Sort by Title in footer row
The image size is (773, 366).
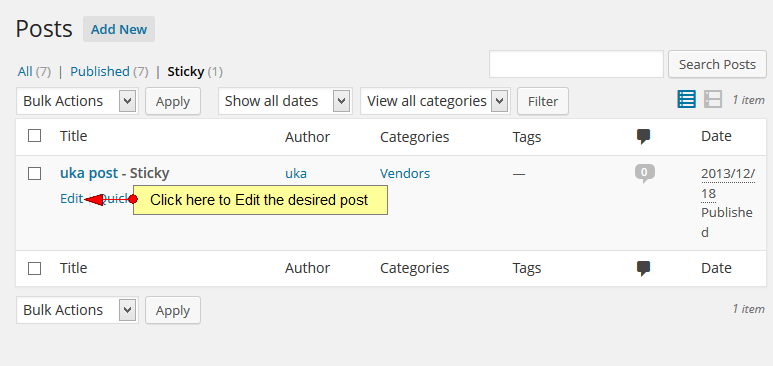click(73, 268)
